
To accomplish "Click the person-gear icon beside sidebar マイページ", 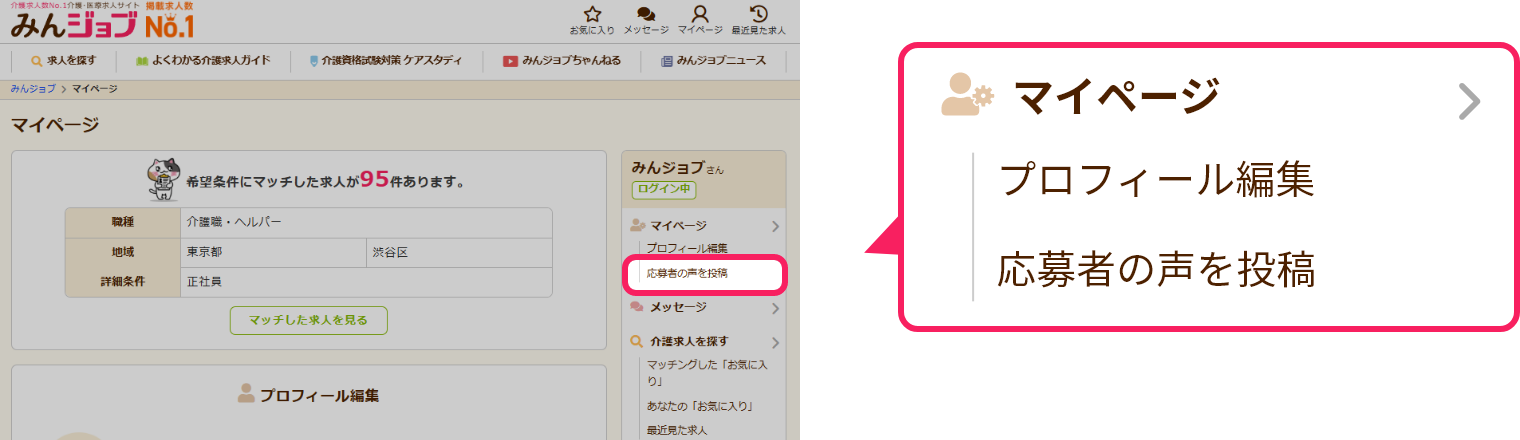I will pyautogui.click(x=638, y=226).
